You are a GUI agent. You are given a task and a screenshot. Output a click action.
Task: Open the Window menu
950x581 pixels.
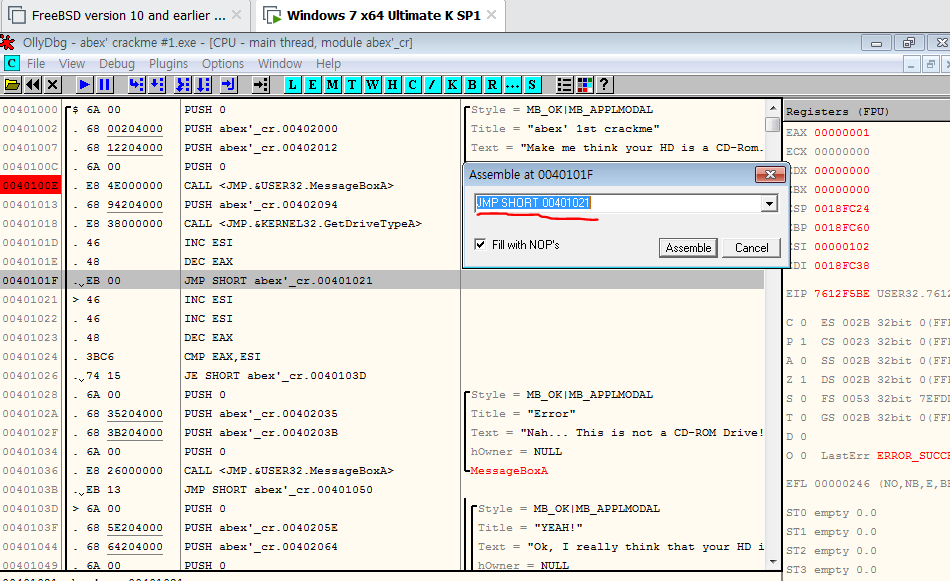(x=280, y=64)
